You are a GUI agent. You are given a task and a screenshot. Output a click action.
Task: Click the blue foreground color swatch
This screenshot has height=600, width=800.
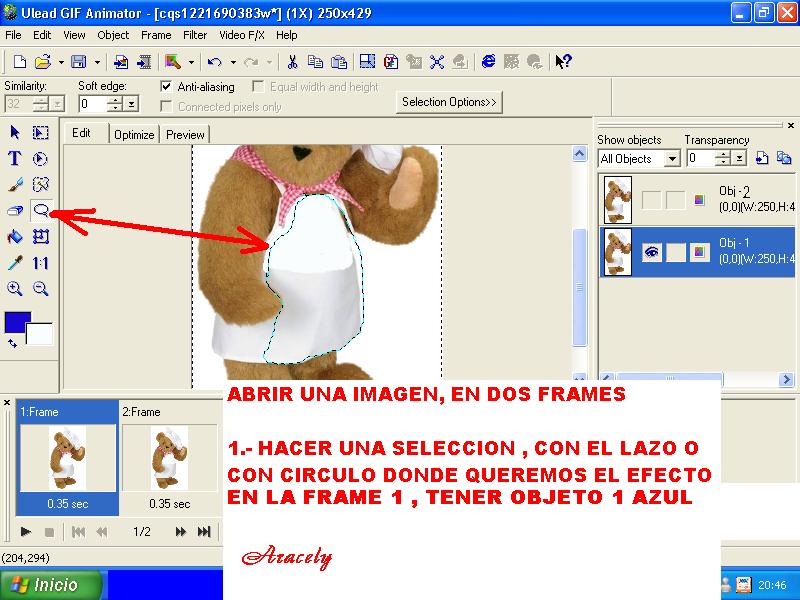point(17,322)
